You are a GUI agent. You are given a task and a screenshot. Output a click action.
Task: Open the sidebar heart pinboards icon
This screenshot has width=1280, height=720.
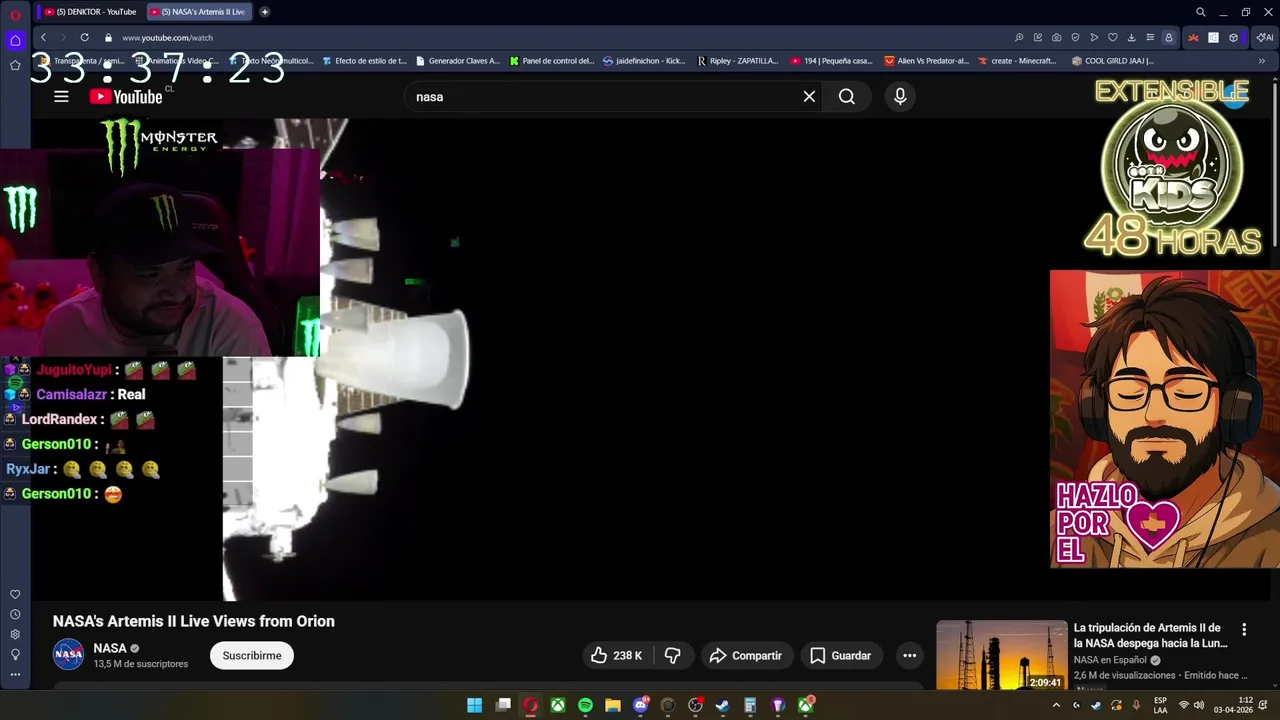[15, 594]
